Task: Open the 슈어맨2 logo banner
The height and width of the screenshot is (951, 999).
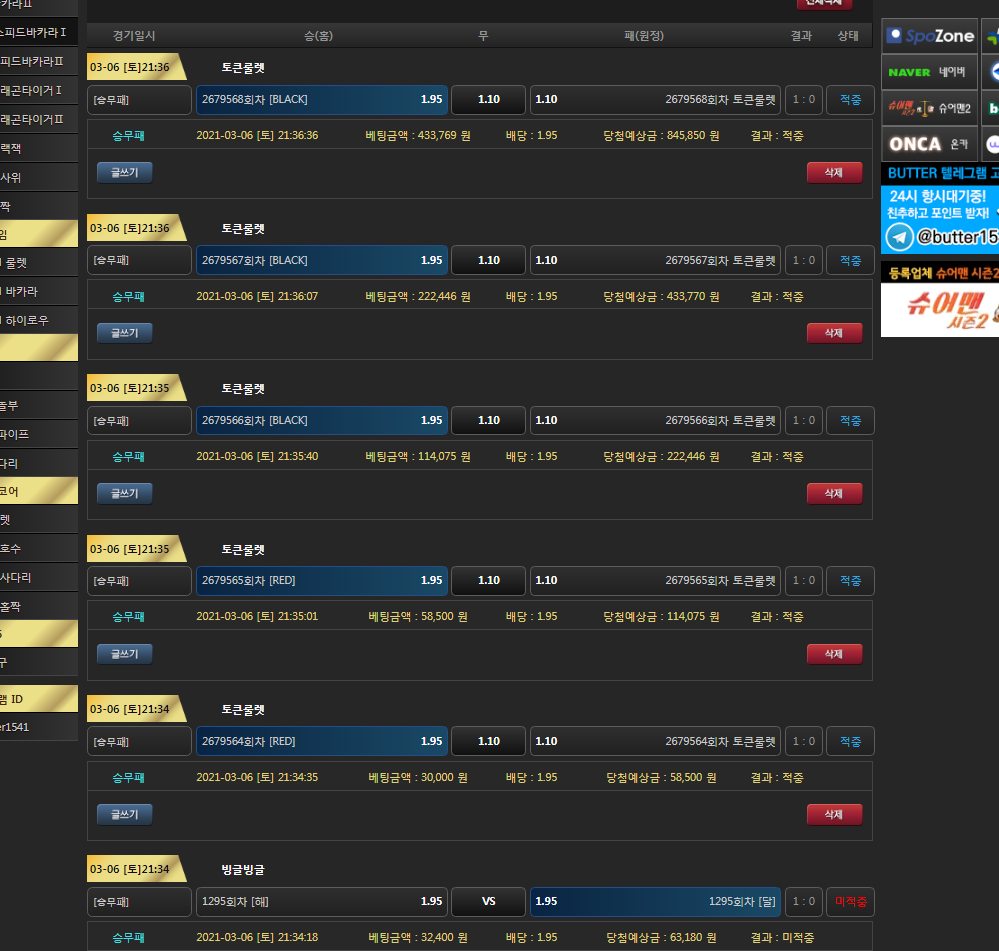Action: pos(929,107)
